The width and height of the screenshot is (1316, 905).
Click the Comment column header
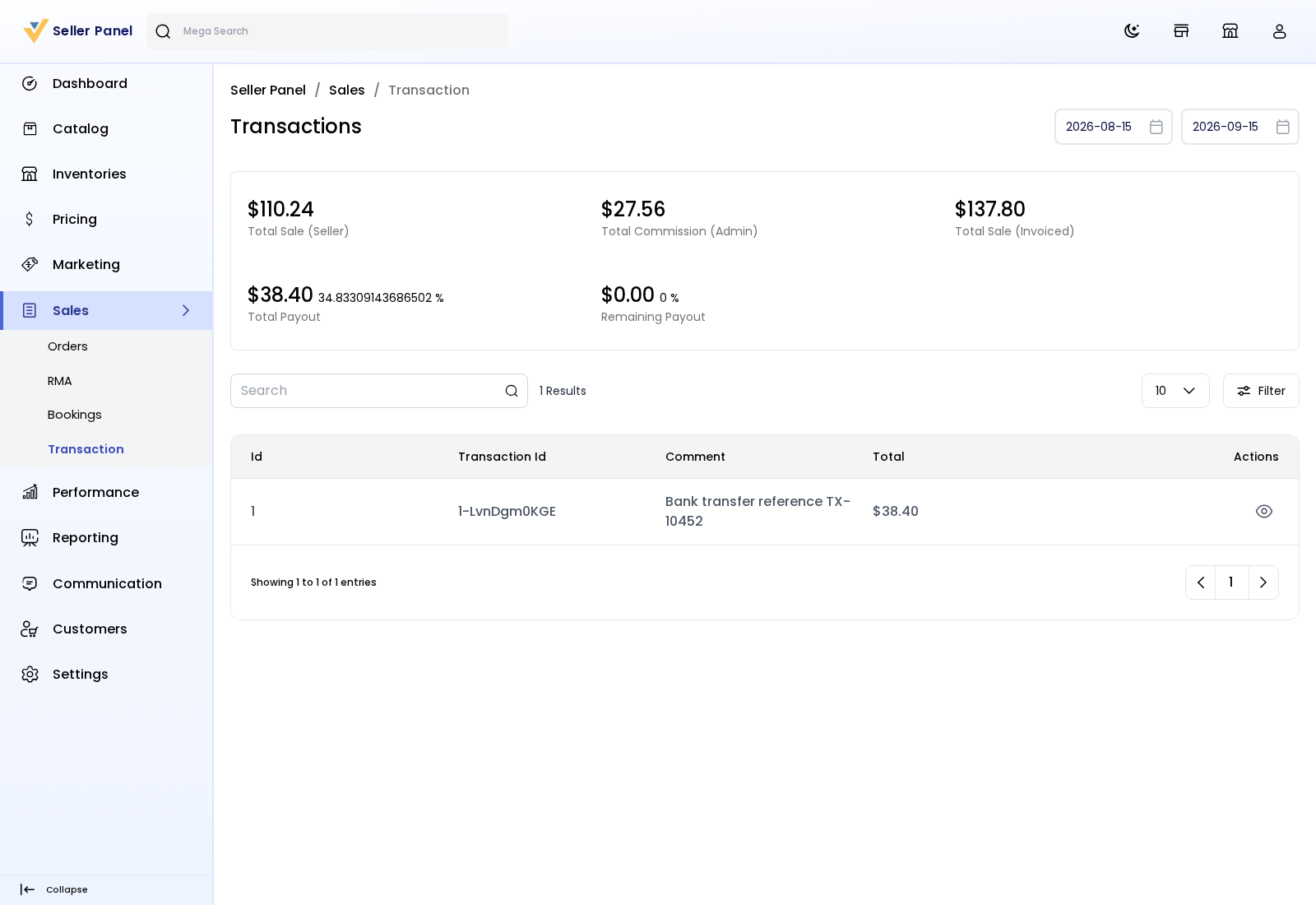coord(695,457)
